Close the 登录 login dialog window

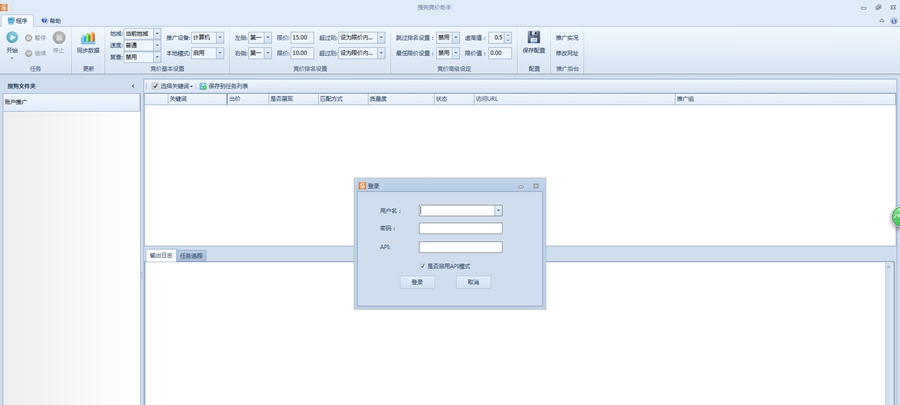point(536,186)
